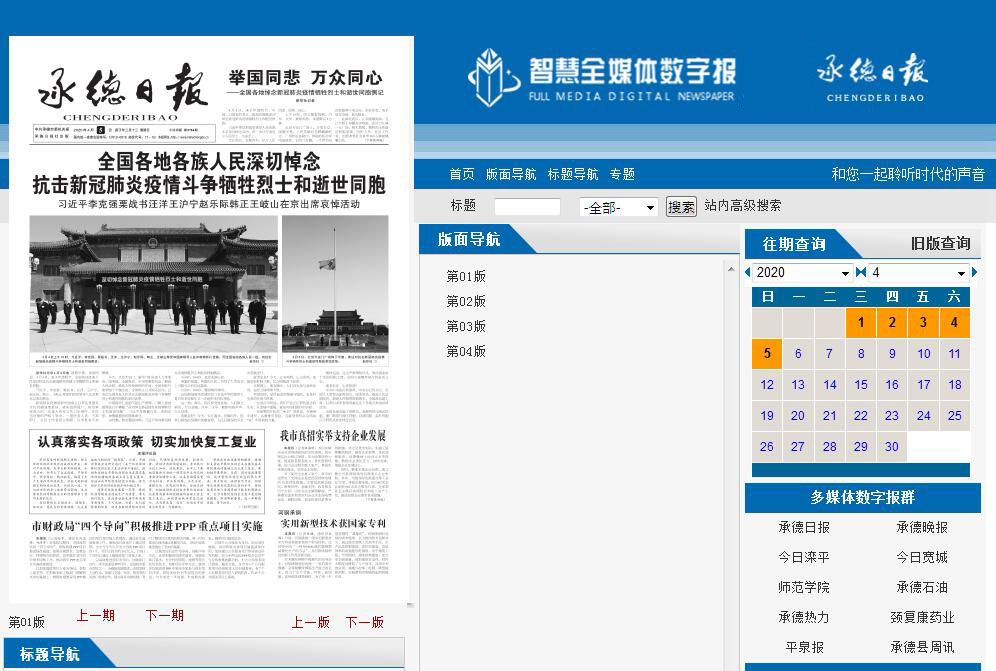Open the year dropdown showing 2020

pos(802,273)
